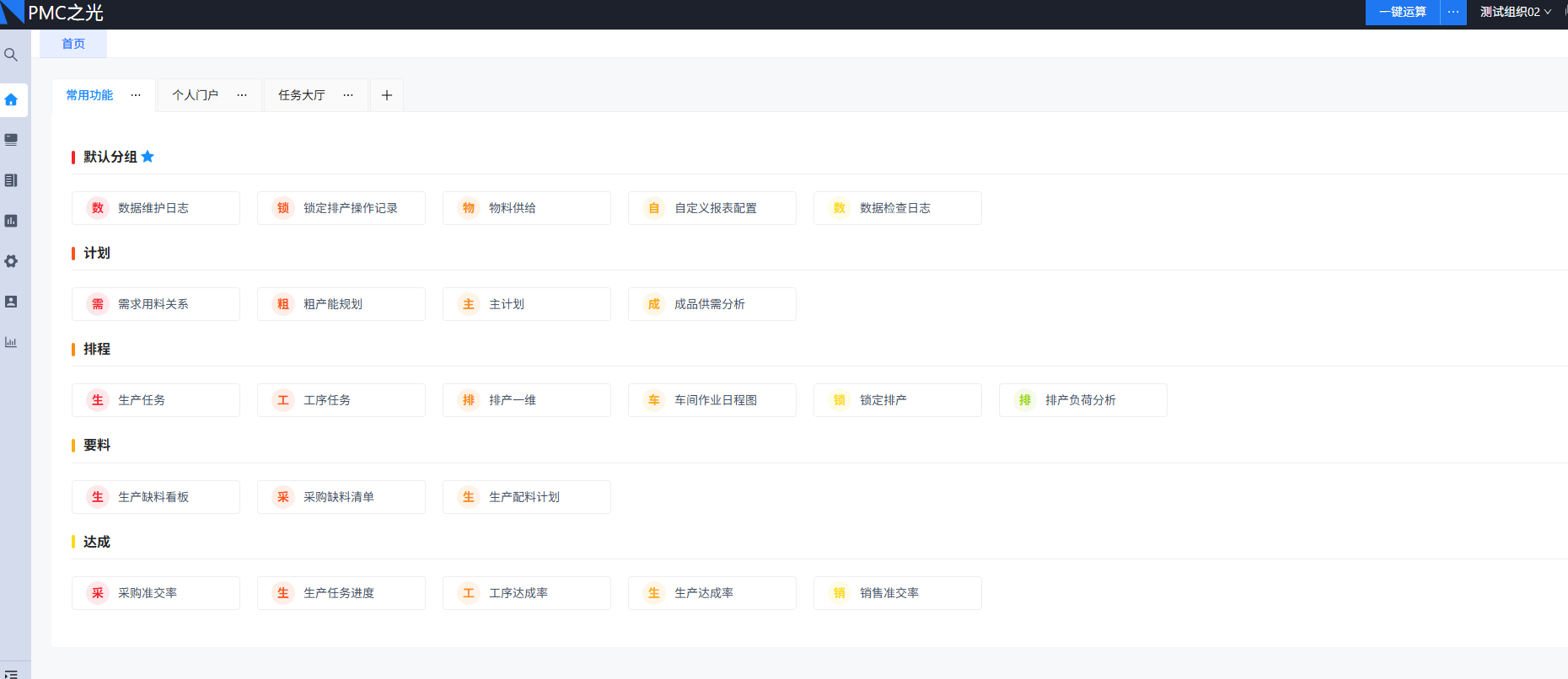1568x679 pixels.
Task: Select the home icon in the left sidebar
Action: pos(11,99)
